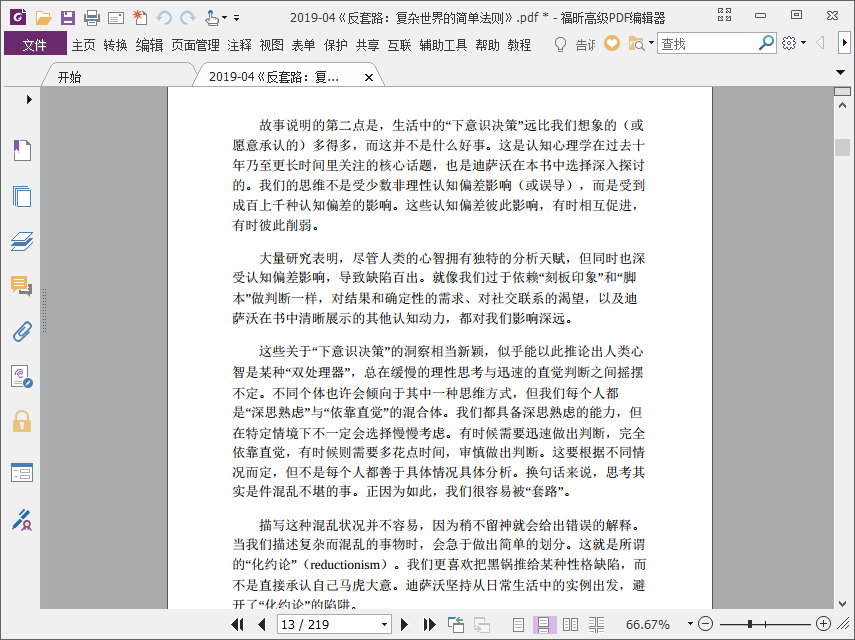Switch to the 转换 ribbon tab

pos(115,45)
